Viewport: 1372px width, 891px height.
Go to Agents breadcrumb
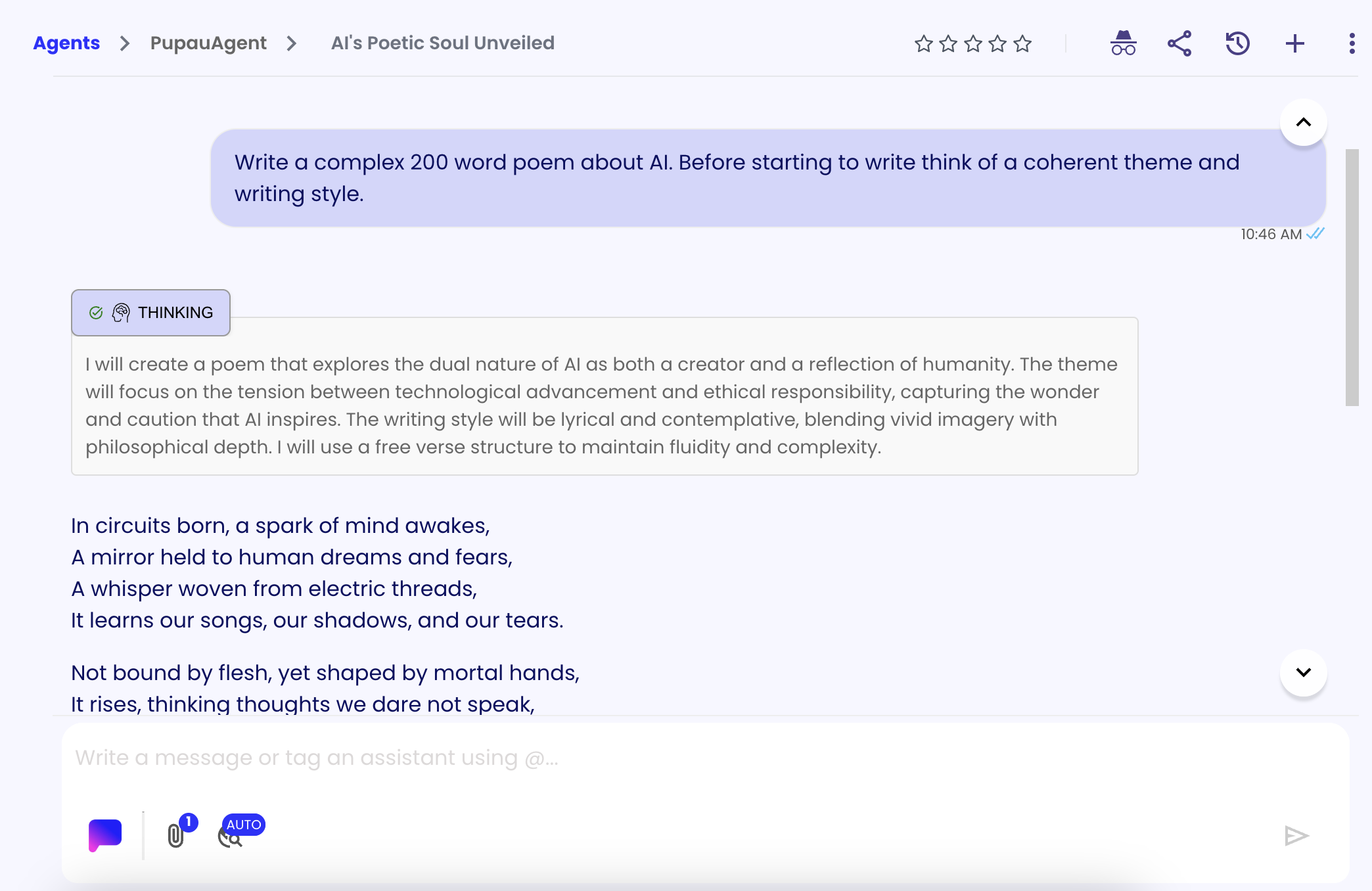point(66,43)
